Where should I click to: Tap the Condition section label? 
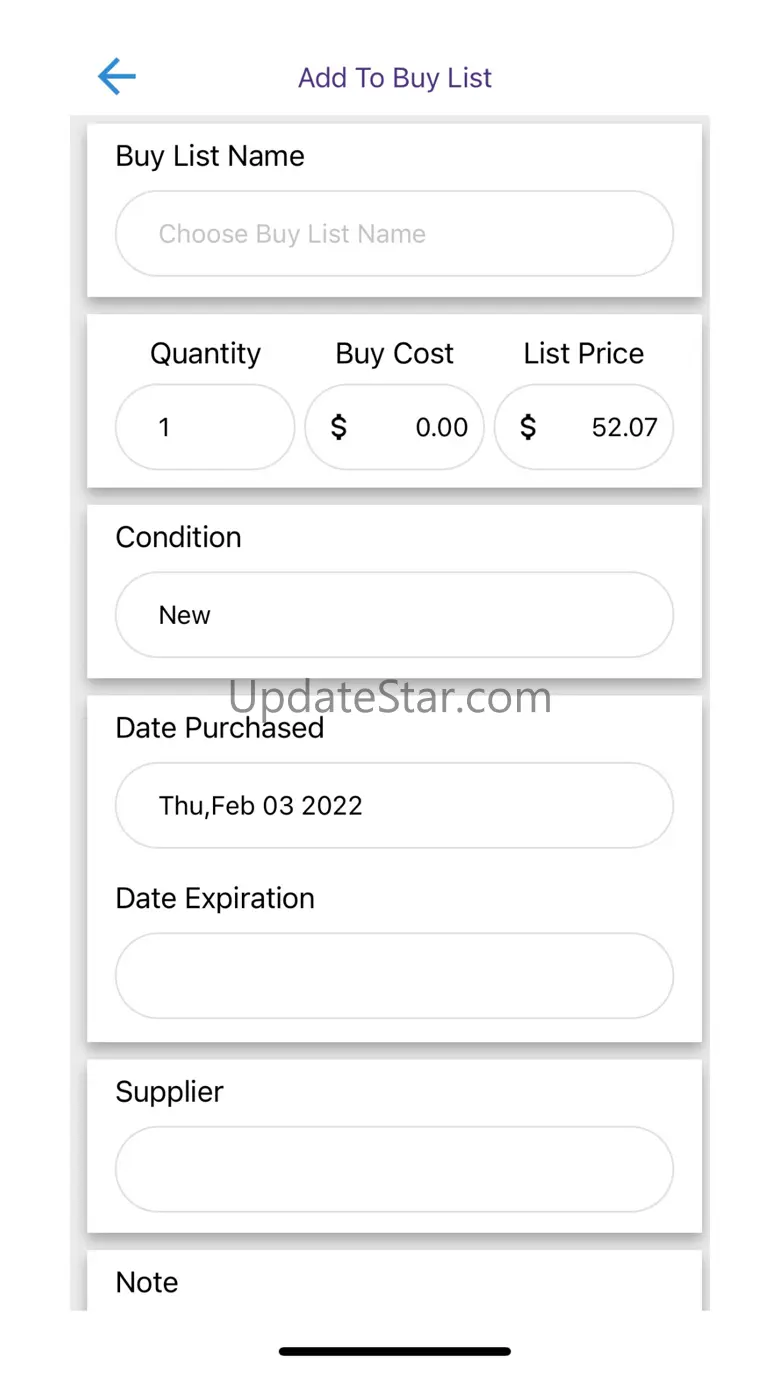[178, 537]
